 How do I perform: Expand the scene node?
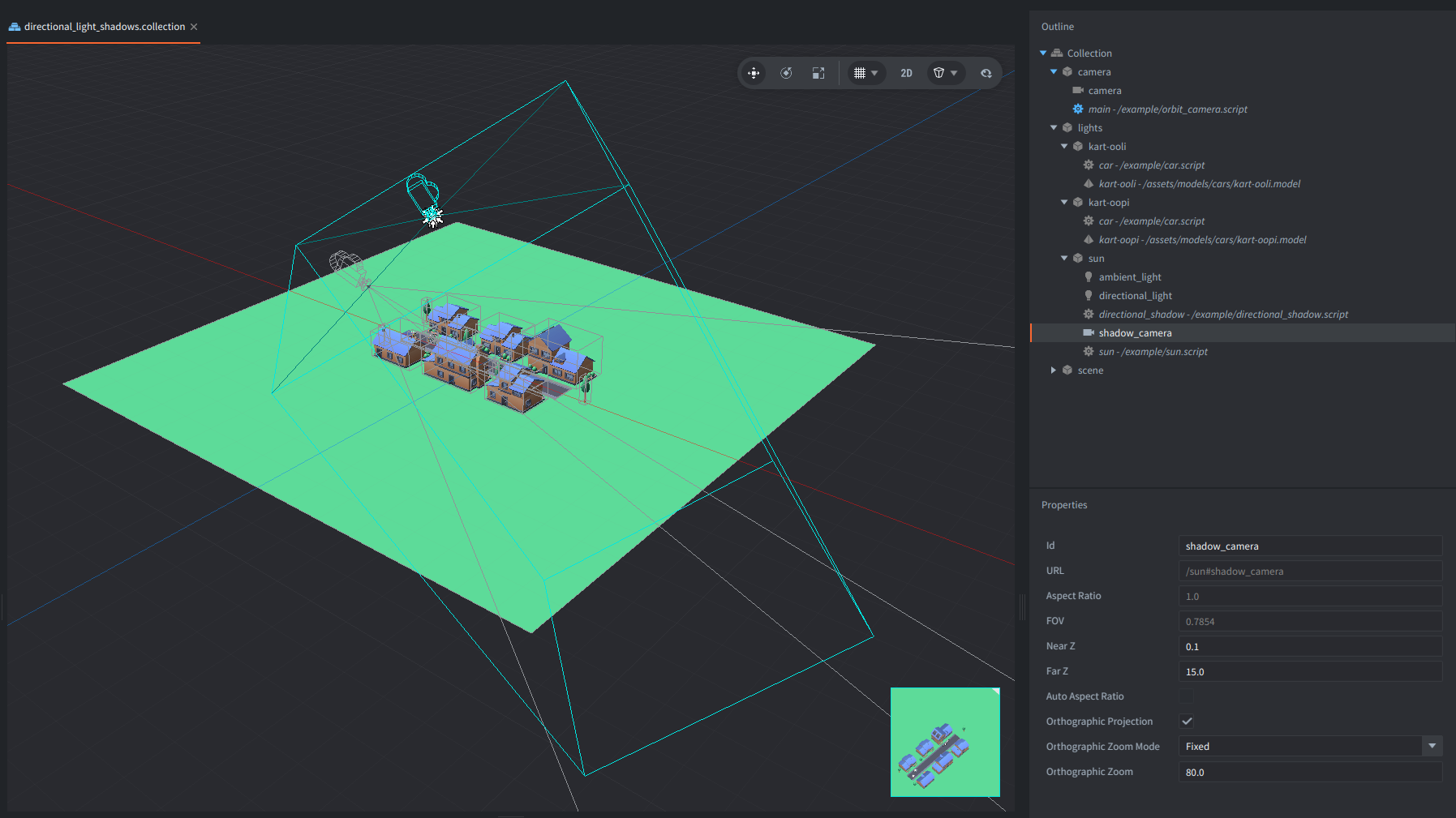click(x=1054, y=370)
